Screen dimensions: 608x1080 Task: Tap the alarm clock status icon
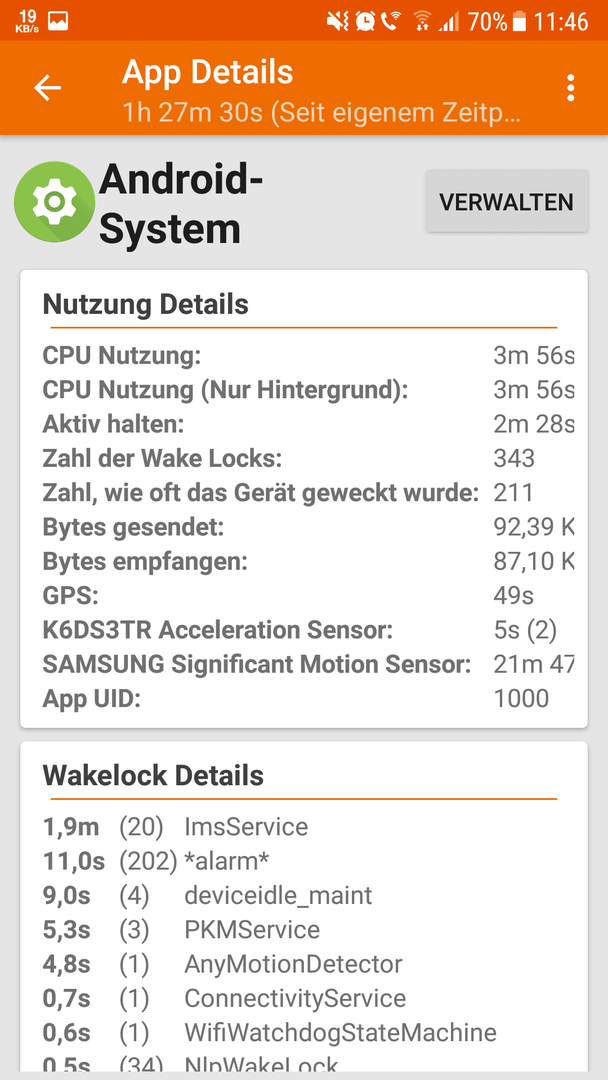[366, 21]
